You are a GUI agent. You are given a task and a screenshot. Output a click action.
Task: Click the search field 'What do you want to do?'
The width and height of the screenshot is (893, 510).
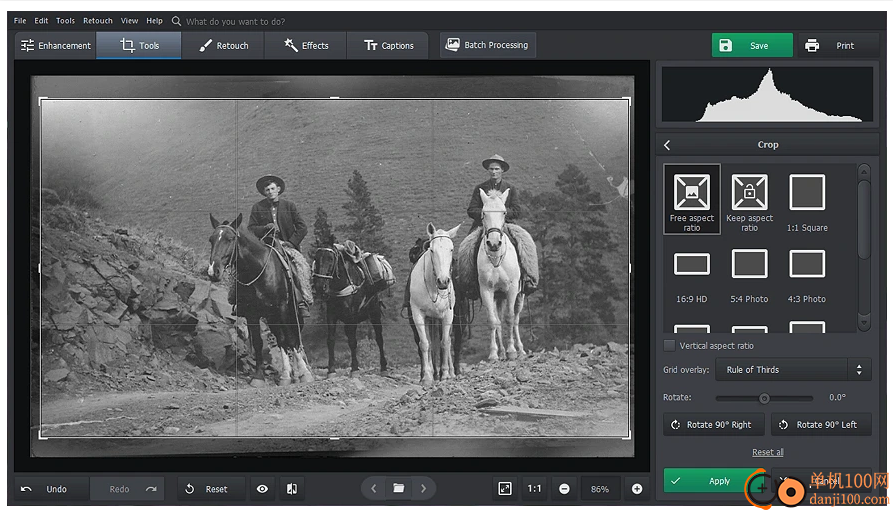(x=235, y=22)
